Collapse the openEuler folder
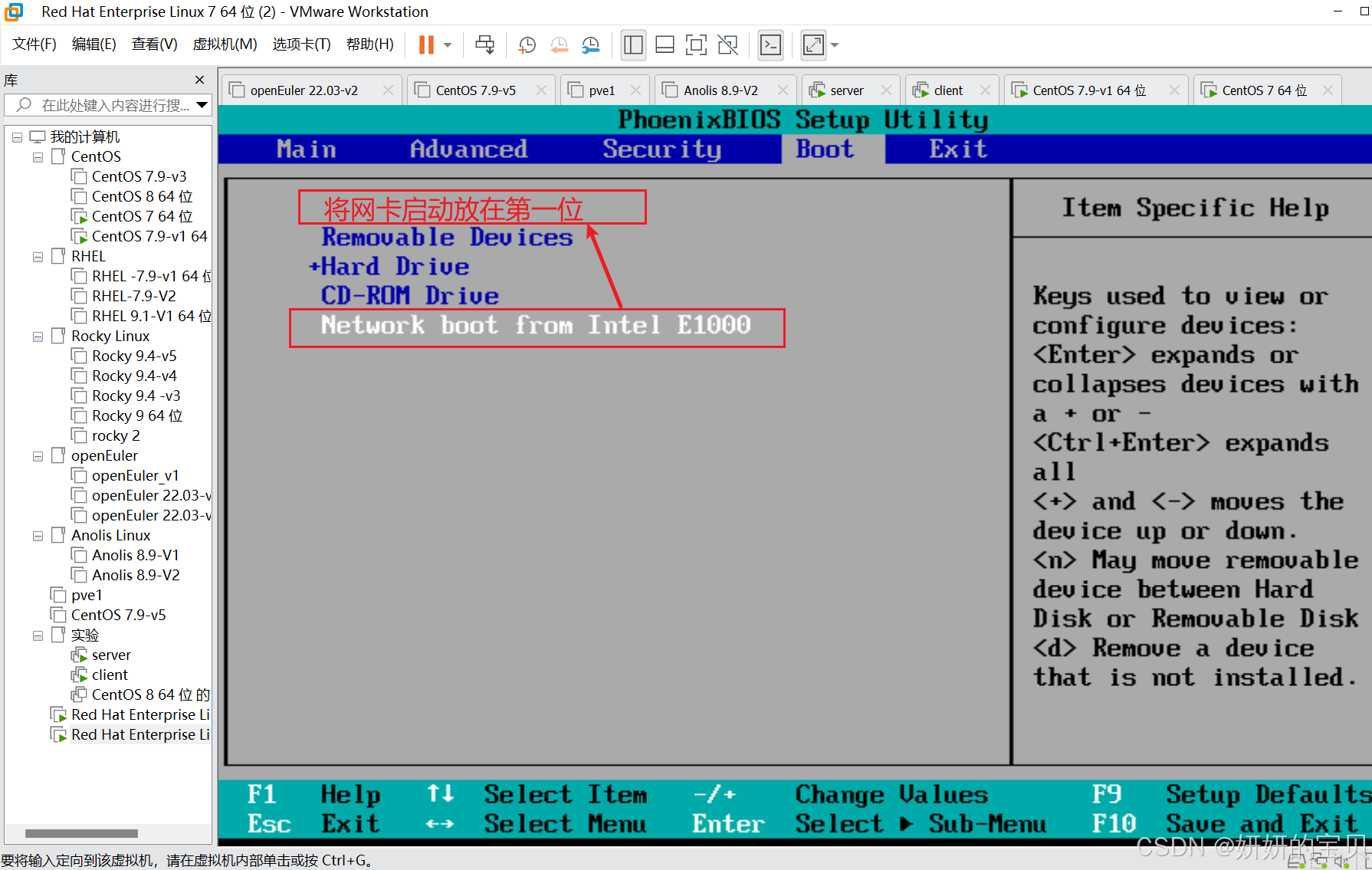 38,456
